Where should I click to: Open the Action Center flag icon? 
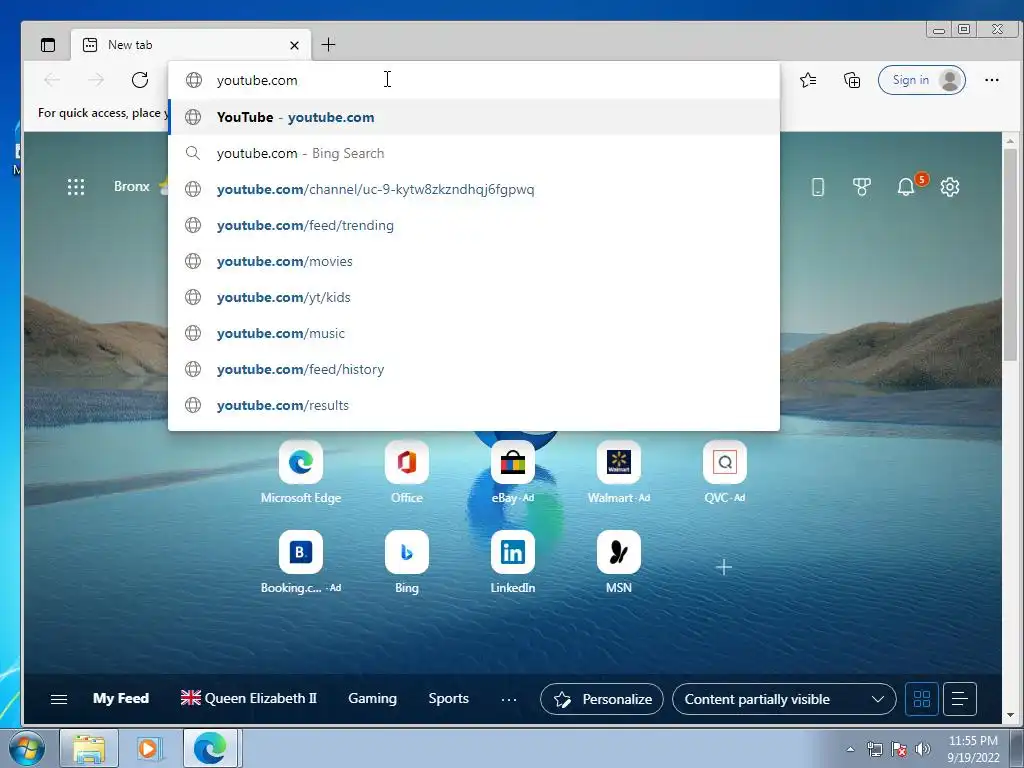coord(899,749)
